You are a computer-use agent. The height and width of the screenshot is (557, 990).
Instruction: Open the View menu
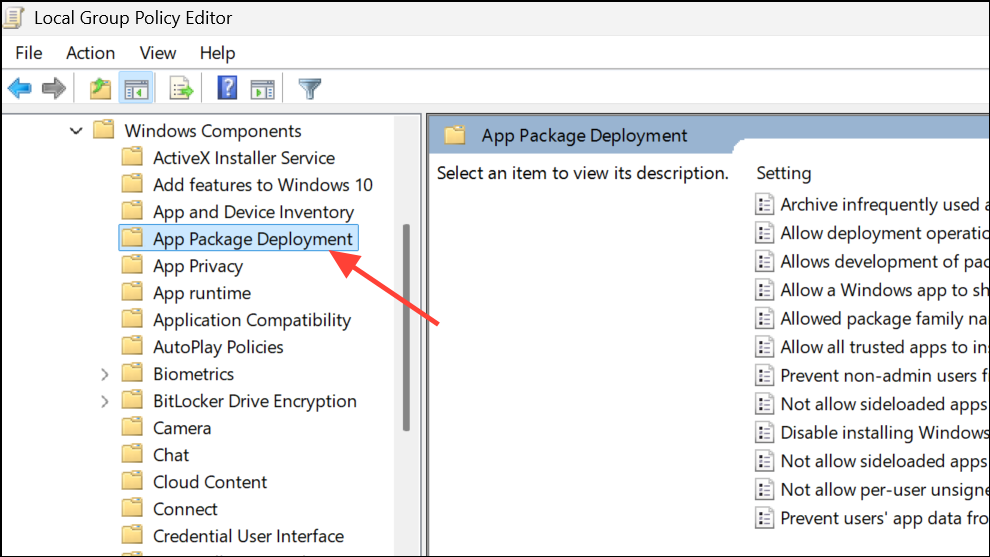(158, 53)
